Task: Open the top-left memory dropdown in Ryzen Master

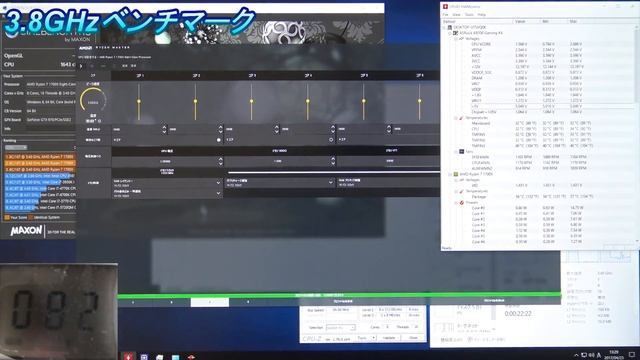Action: pyautogui.click(x=167, y=182)
